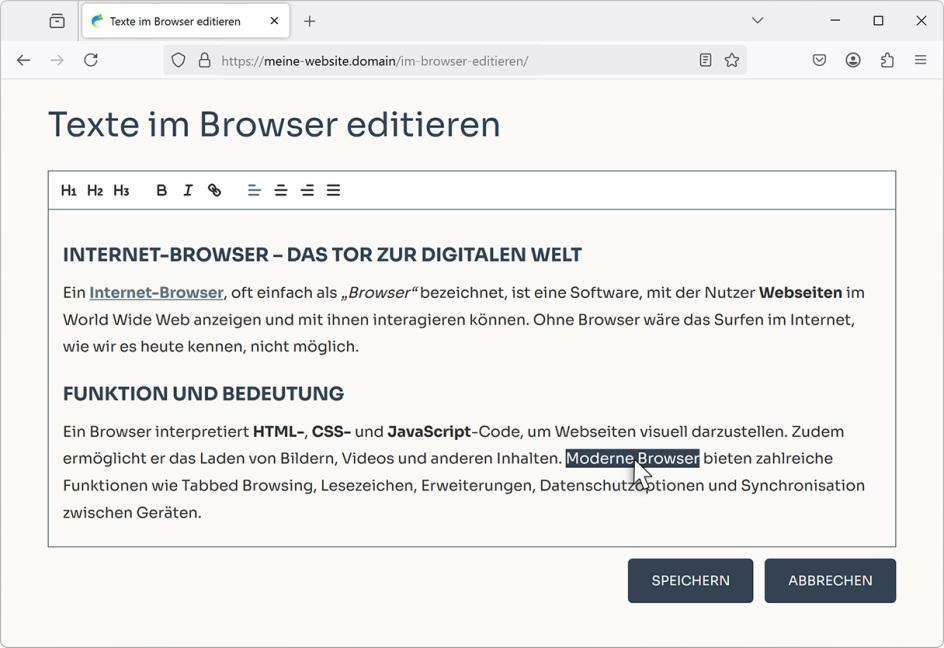This screenshot has width=944, height=648.
Task: Set text alignment to center
Action: click(x=281, y=190)
